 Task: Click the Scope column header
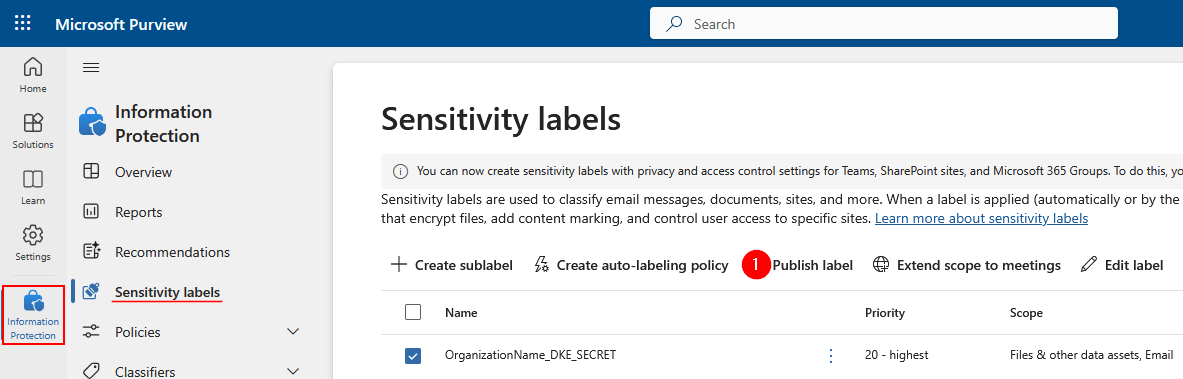1026,313
